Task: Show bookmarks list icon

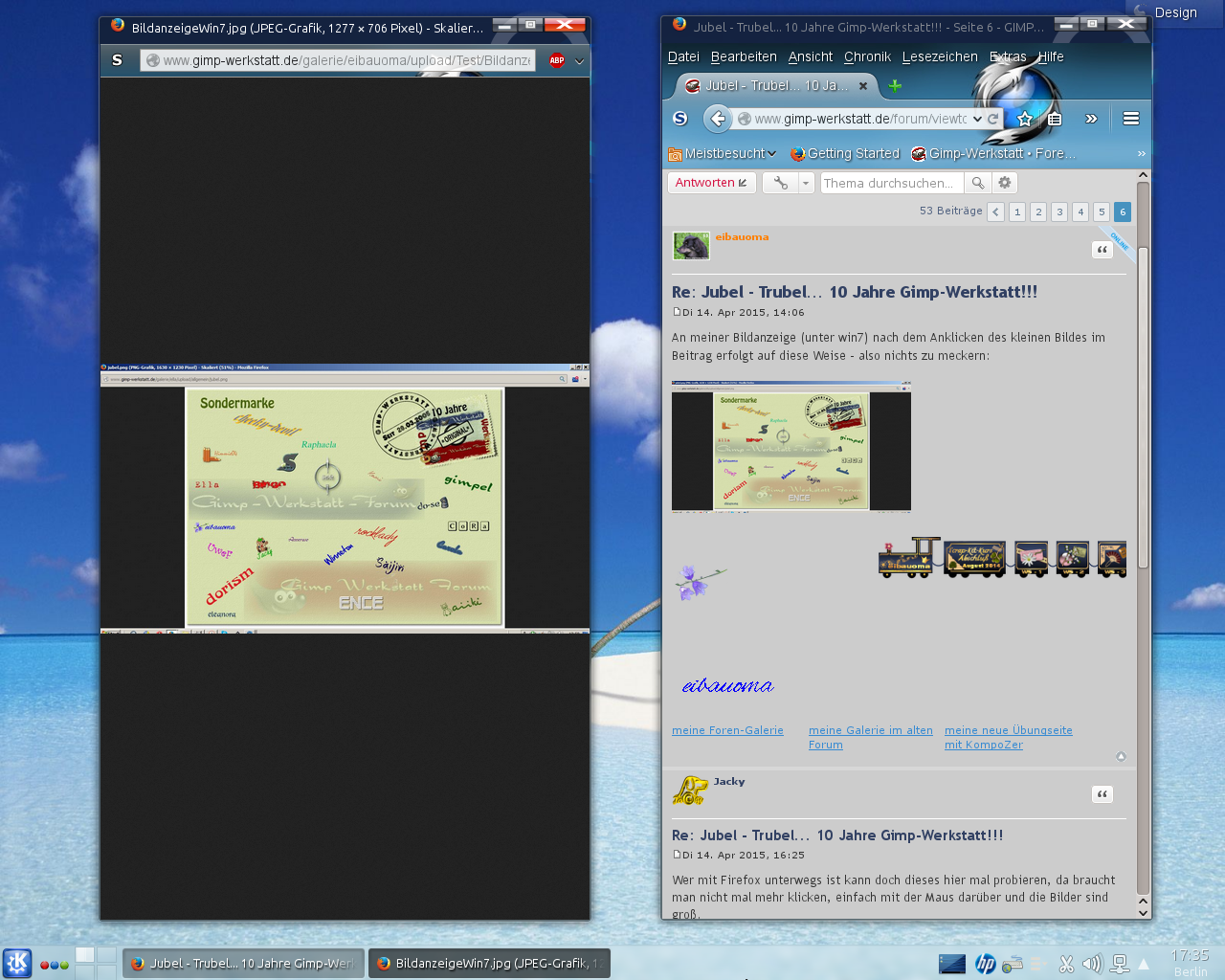Action: (1055, 119)
